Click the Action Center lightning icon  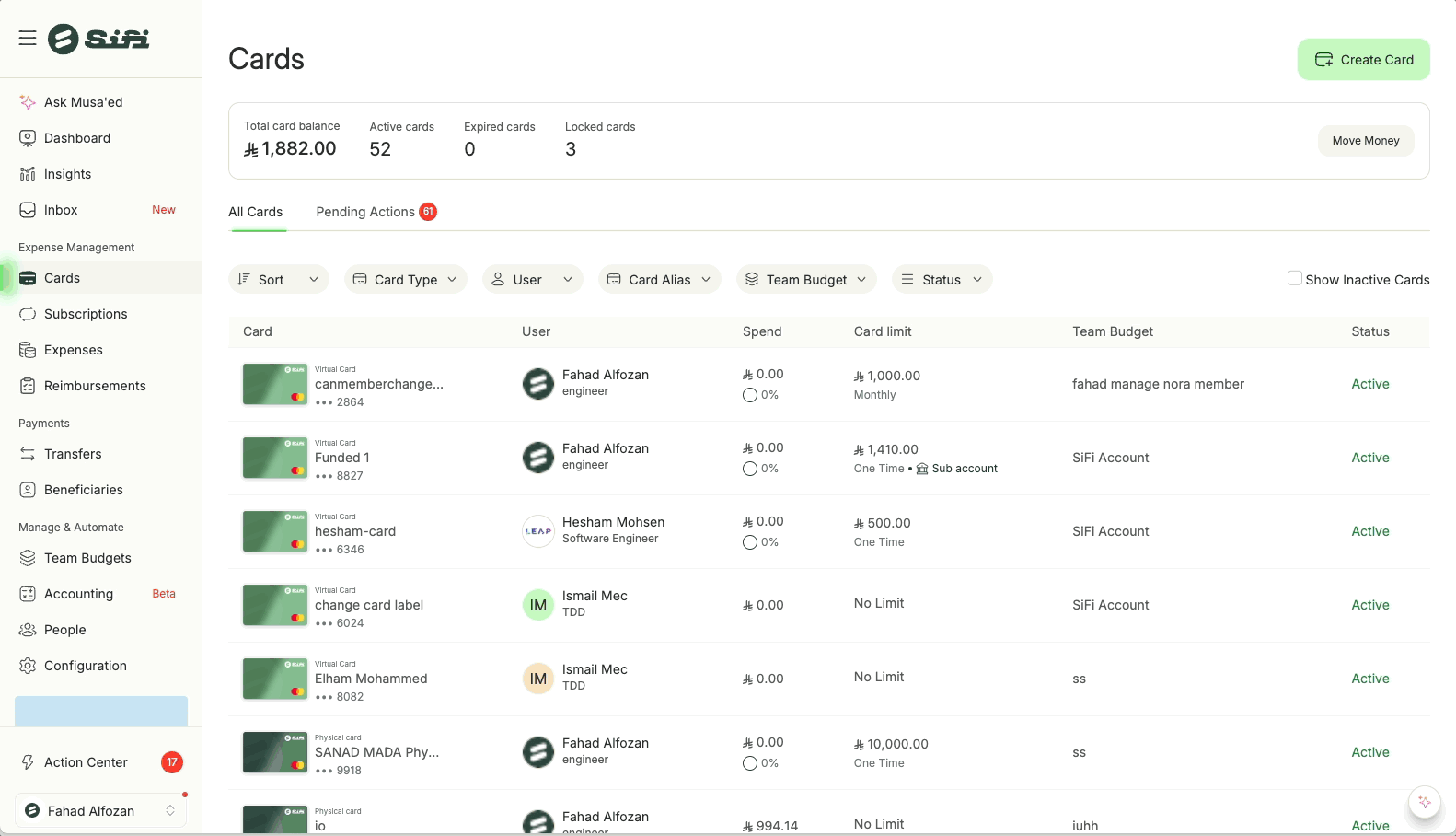click(x=28, y=762)
